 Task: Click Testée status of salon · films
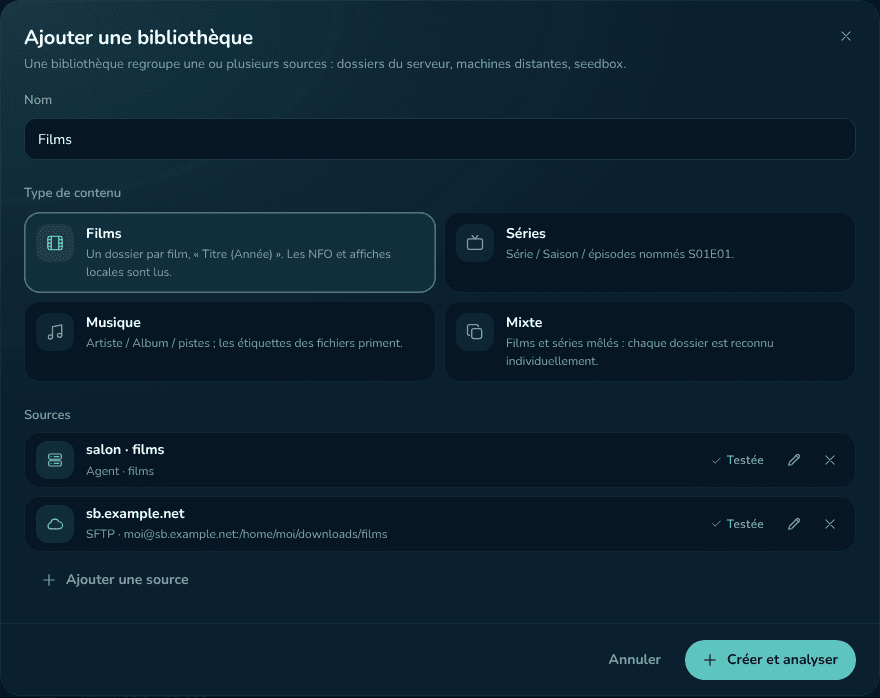737,460
